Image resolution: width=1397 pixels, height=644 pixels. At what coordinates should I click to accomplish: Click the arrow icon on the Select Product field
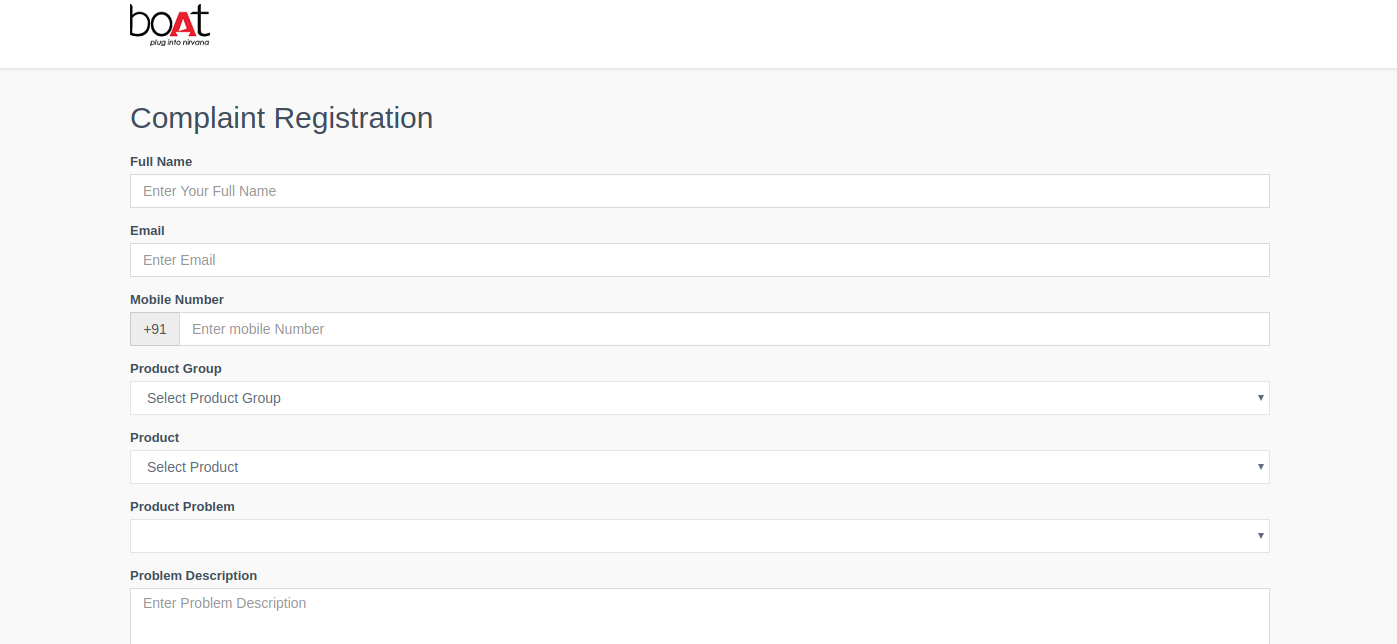coord(1260,467)
